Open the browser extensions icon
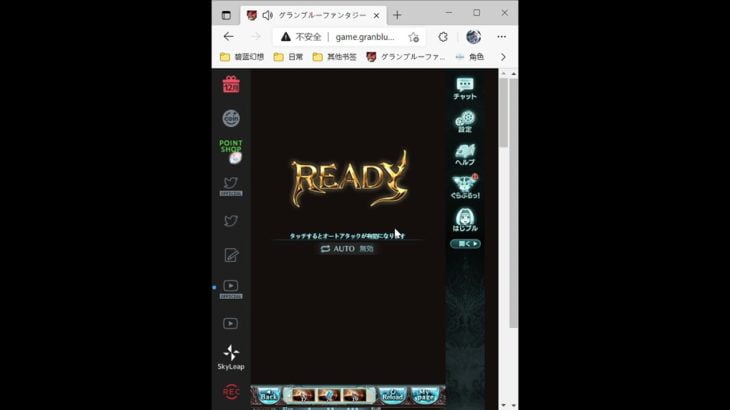The height and width of the screenshot is (410, 730). (443, 37)
